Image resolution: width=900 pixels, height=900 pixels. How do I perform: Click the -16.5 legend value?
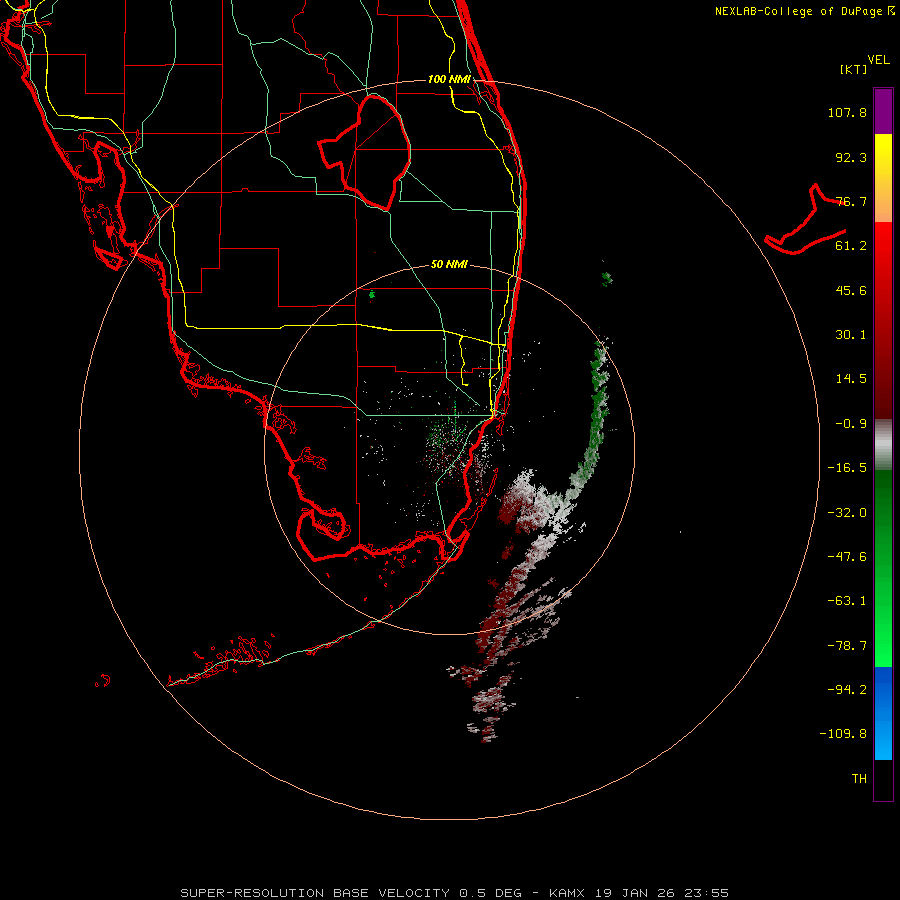847,468
